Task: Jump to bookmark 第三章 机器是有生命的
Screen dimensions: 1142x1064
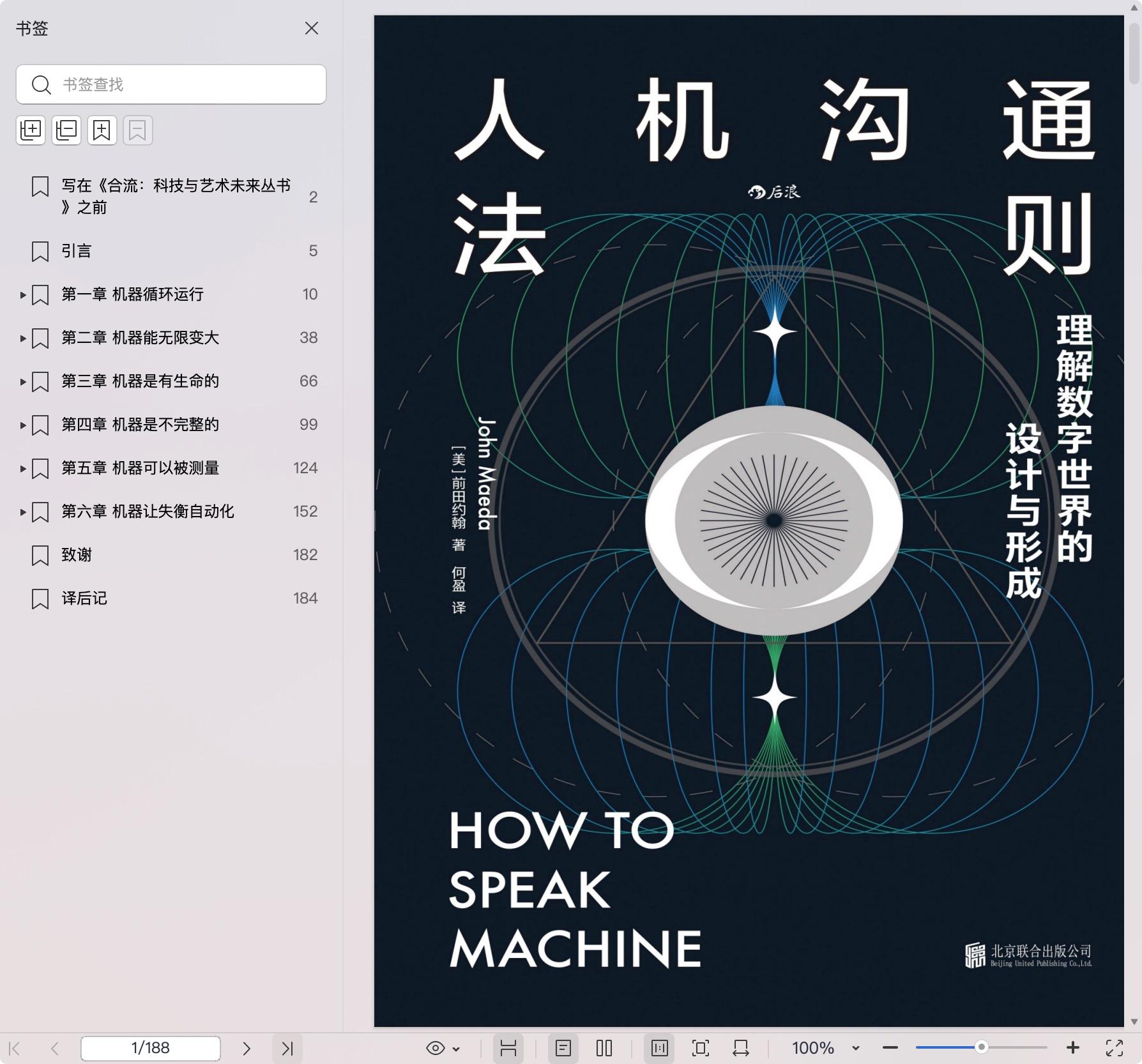Action: coord(141,381)
